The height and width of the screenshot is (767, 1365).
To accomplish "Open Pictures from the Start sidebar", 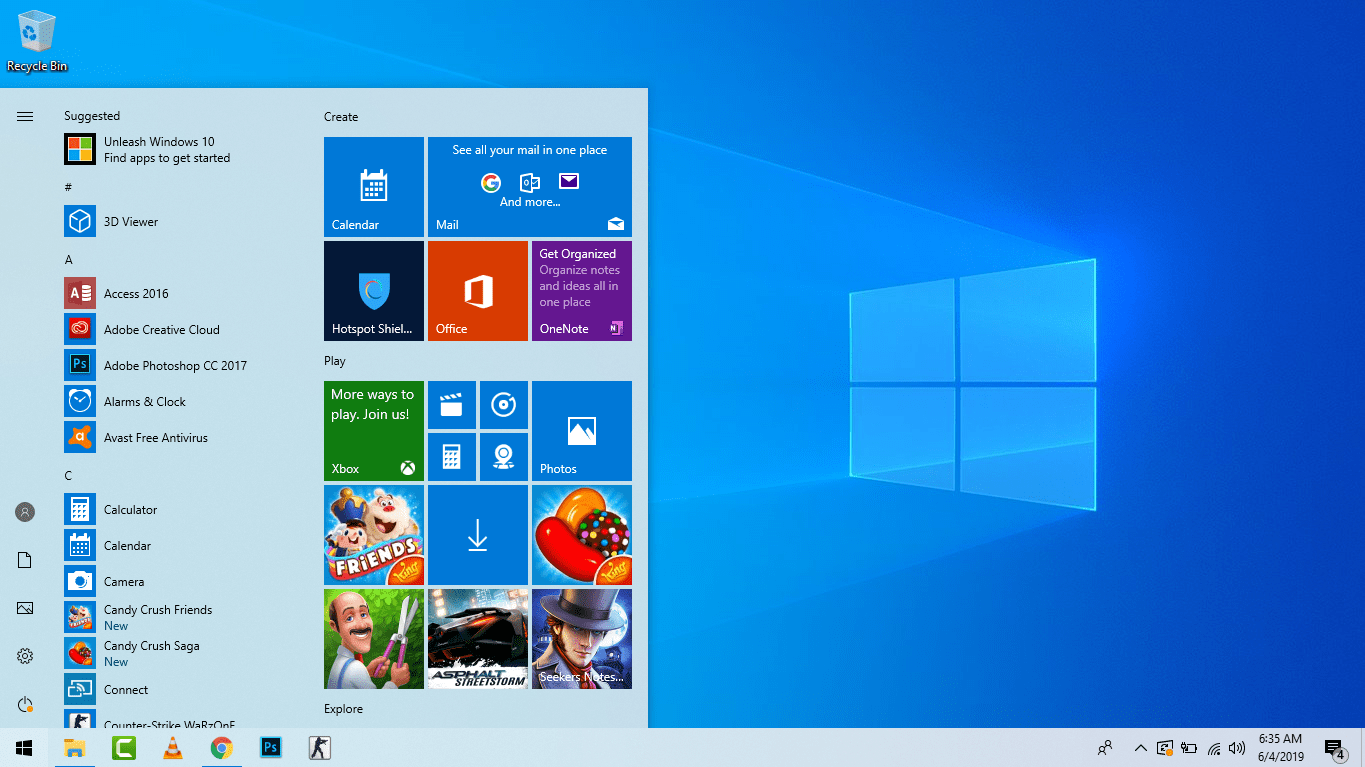I will [x=25, y=608].
